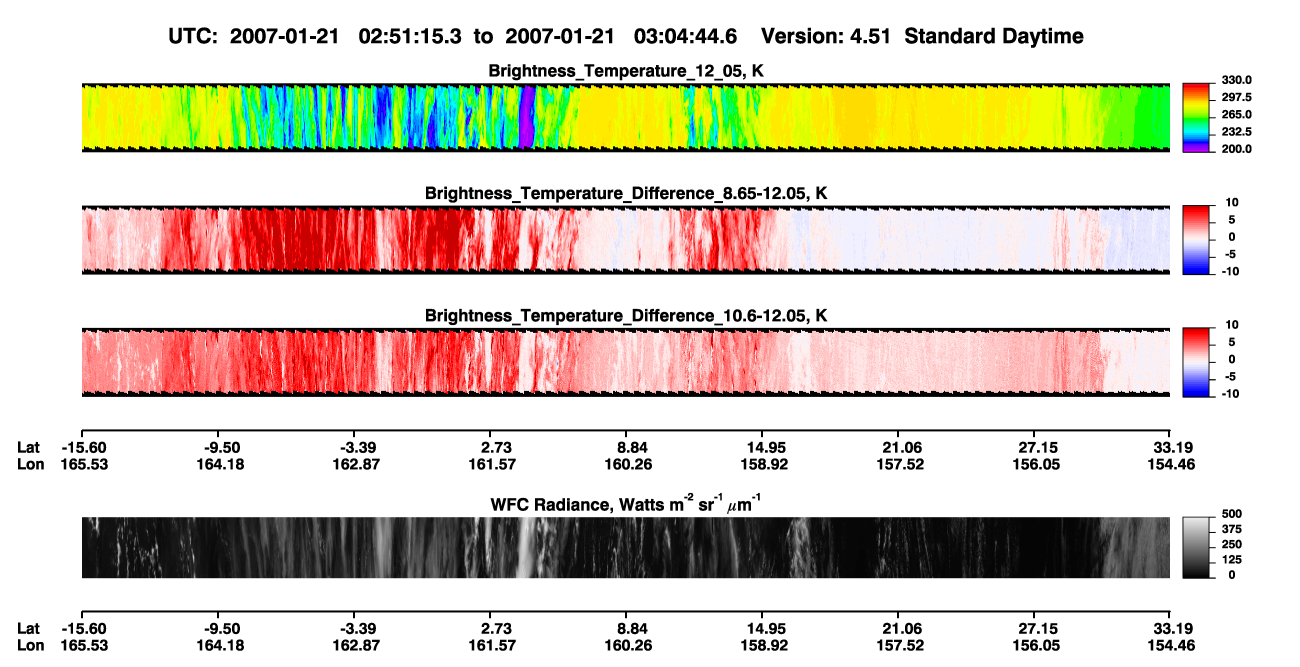Image resolution: width=1300 pixels, height=667 pixels.
Task: Click the 'Lon' label of the axis under the 10.6-12.05 panel
Action: click(30, 464)
